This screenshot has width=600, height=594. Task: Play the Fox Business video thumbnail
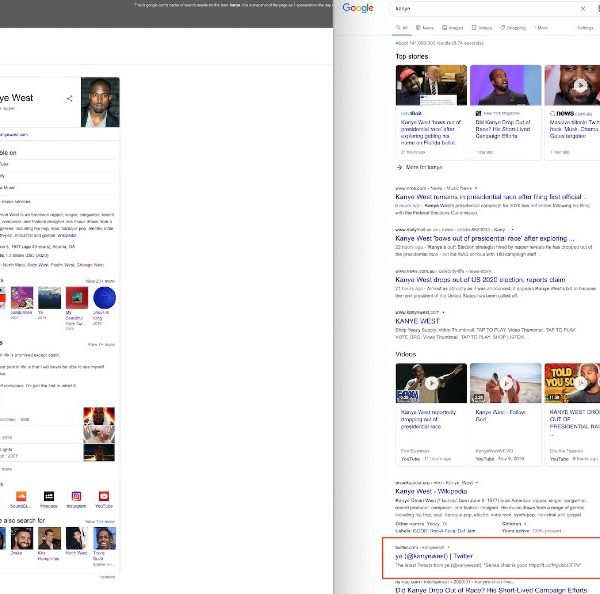431,383
